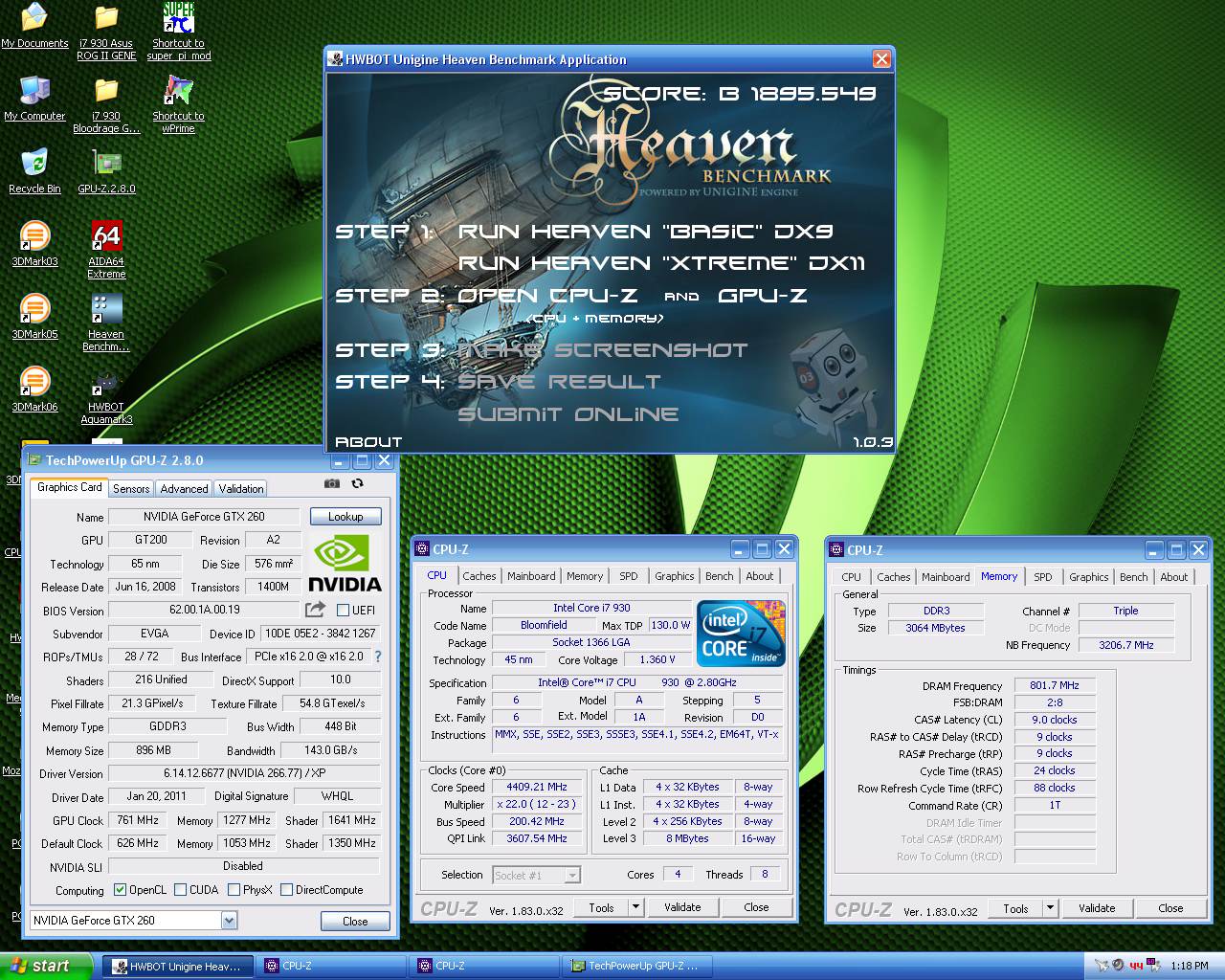This screenshot has height=980, width=1225.
Task: Launch the wPrime shortcut icon
Action: [178, 105]
